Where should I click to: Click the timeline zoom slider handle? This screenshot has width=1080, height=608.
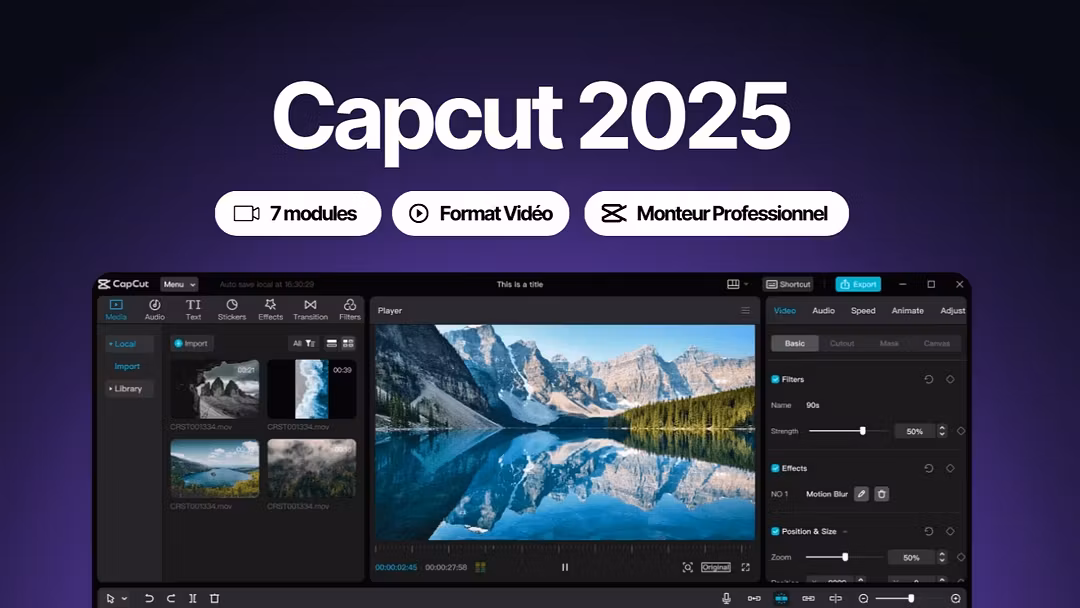pos(911,598)
